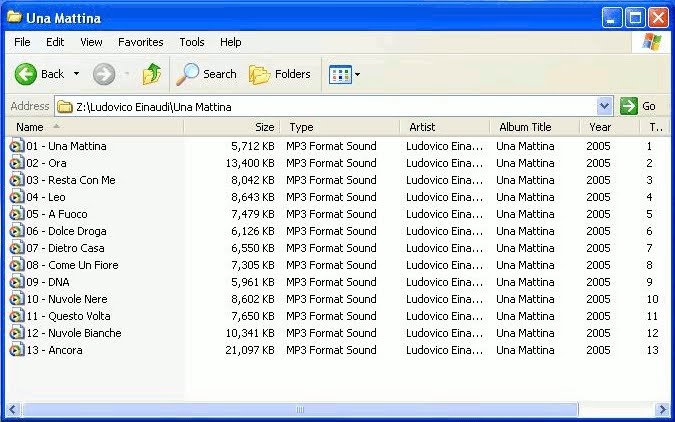
Task: Toggle the Folders pane icon
Action: 259,74
